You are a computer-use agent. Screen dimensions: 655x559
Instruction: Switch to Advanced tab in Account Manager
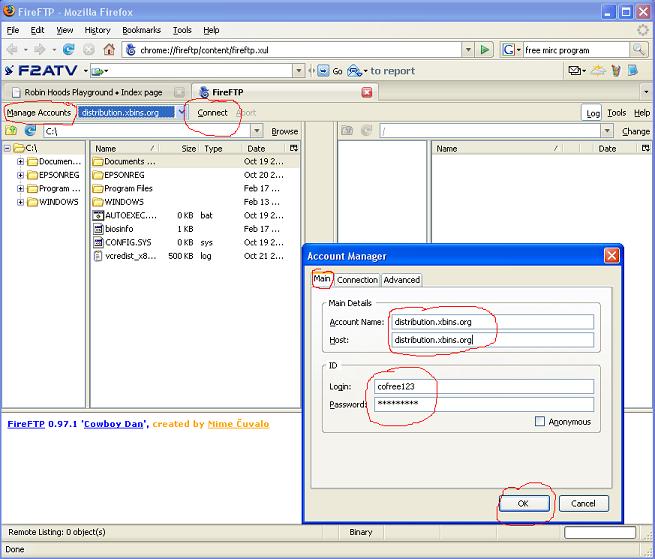(x=402, y=280)
